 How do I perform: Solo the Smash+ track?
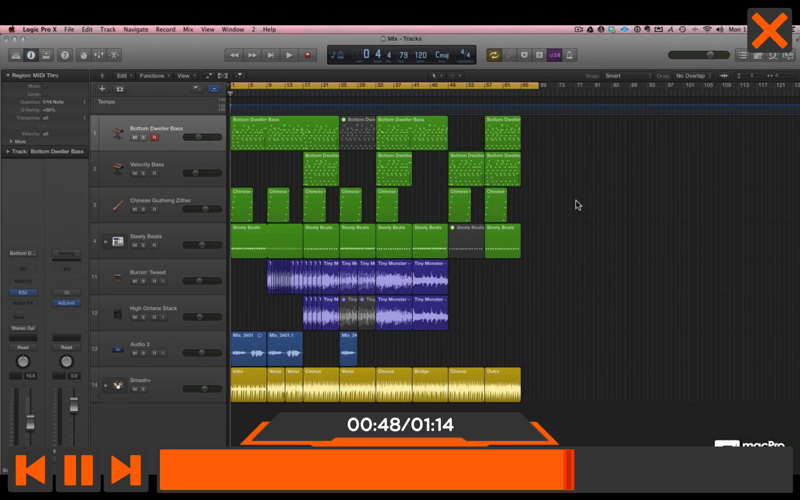[x=143, y=389]
